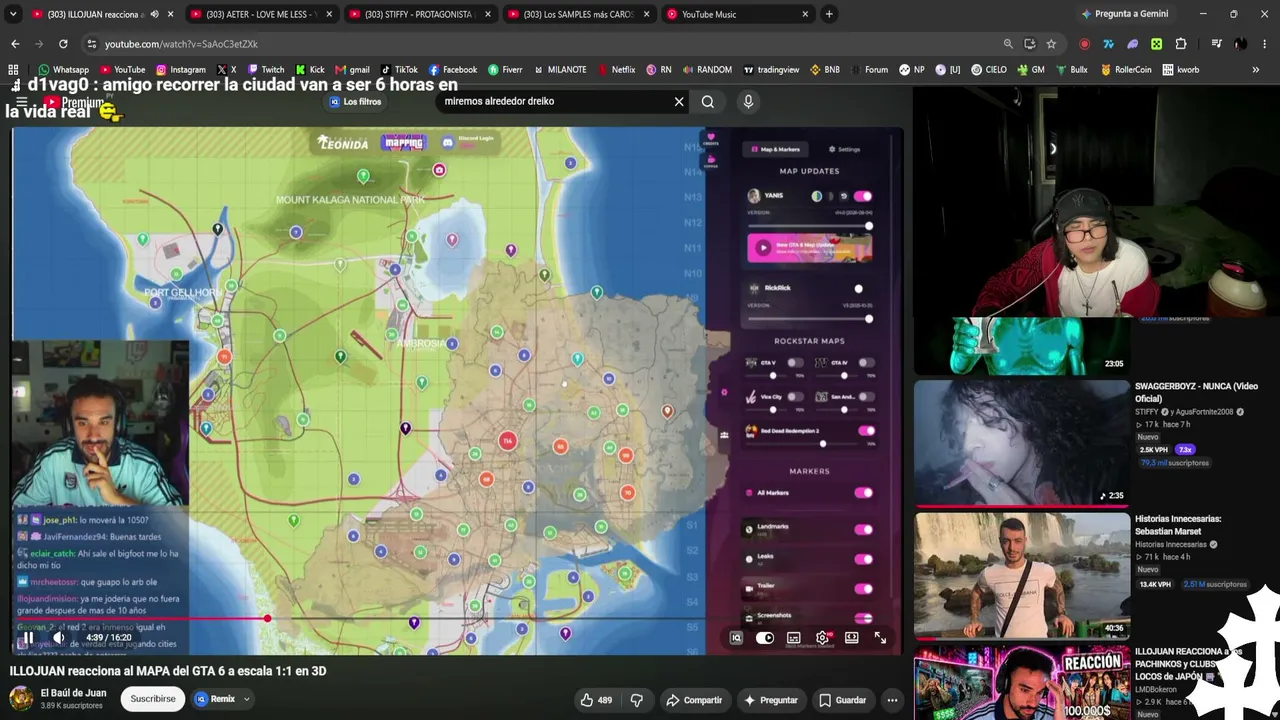Open El Baúl de Juan channel avatar
Viewport: 1280px width, 720px height.
point(21,698)
